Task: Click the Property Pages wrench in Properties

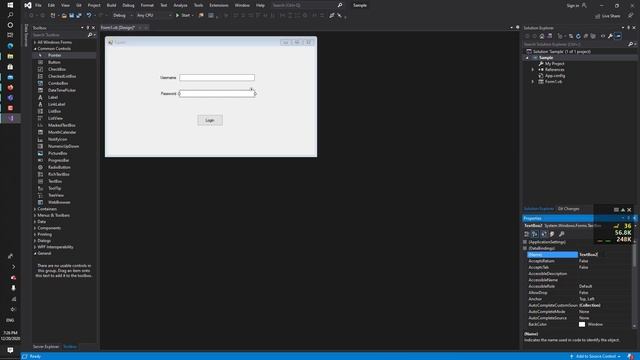Action: click(562, 234)
